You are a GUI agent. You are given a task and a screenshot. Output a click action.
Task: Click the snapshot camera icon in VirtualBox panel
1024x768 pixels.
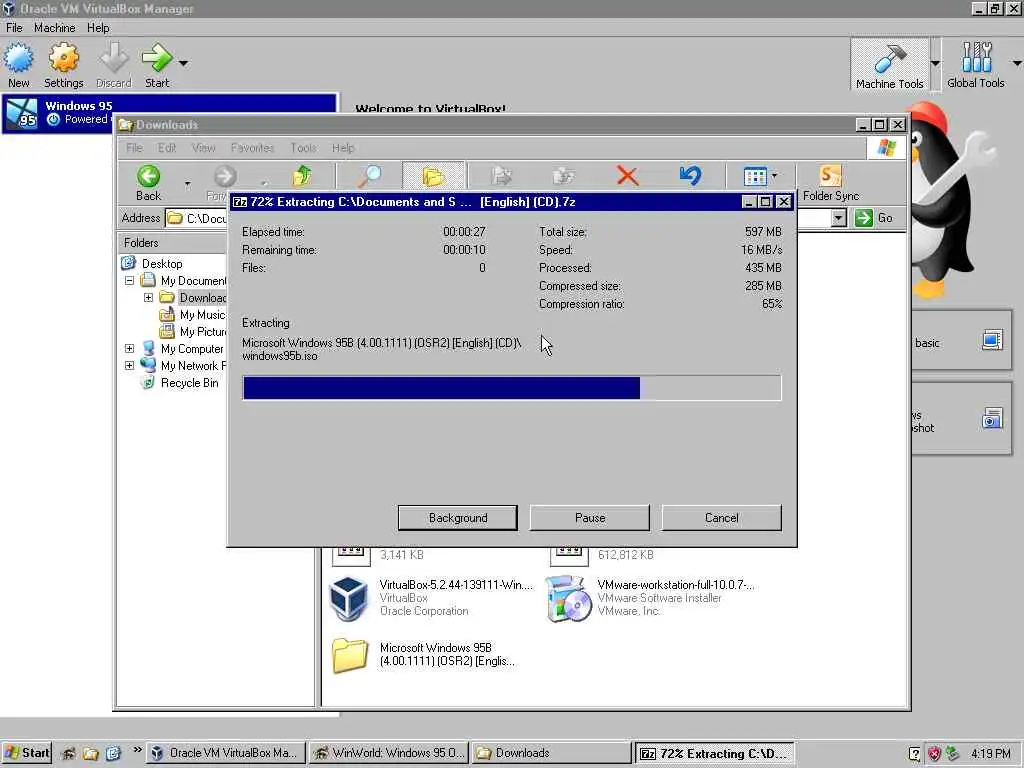point(991,419)
